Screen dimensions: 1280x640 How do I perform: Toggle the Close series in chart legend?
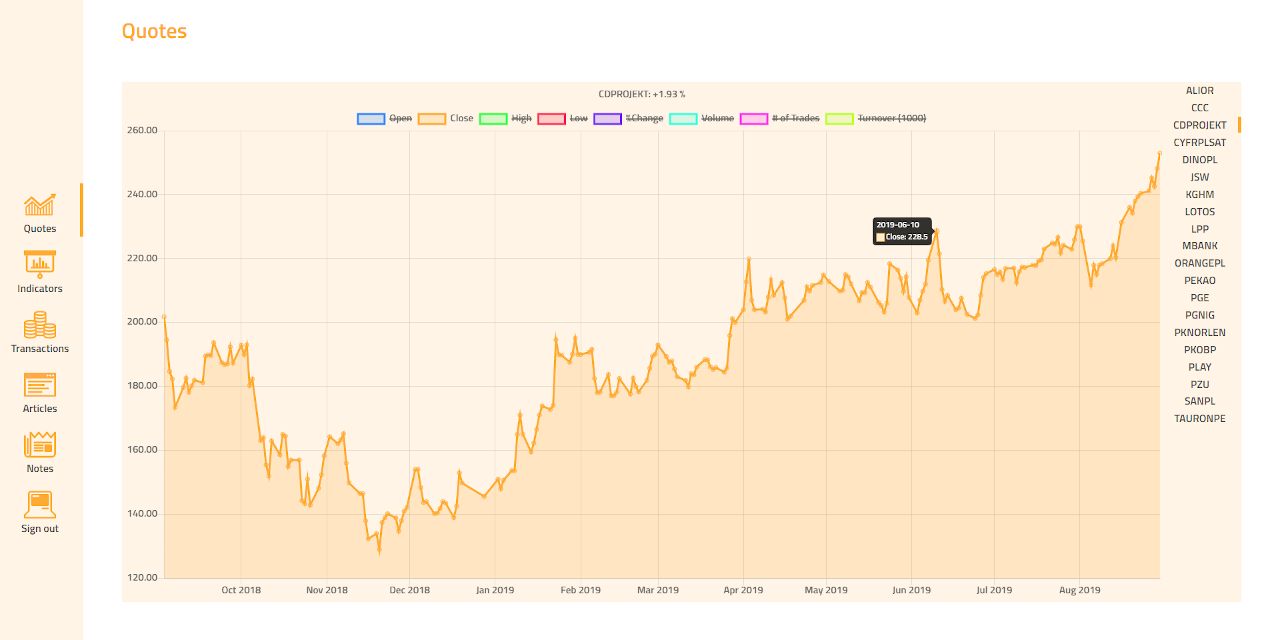(446, 118)
